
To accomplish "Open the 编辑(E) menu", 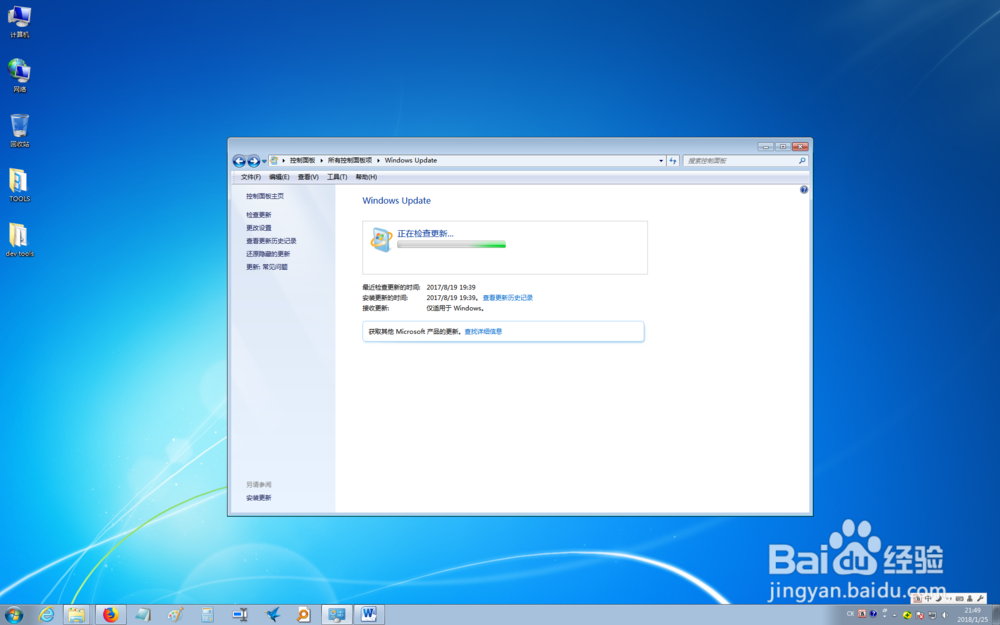I will coord(279,177).
